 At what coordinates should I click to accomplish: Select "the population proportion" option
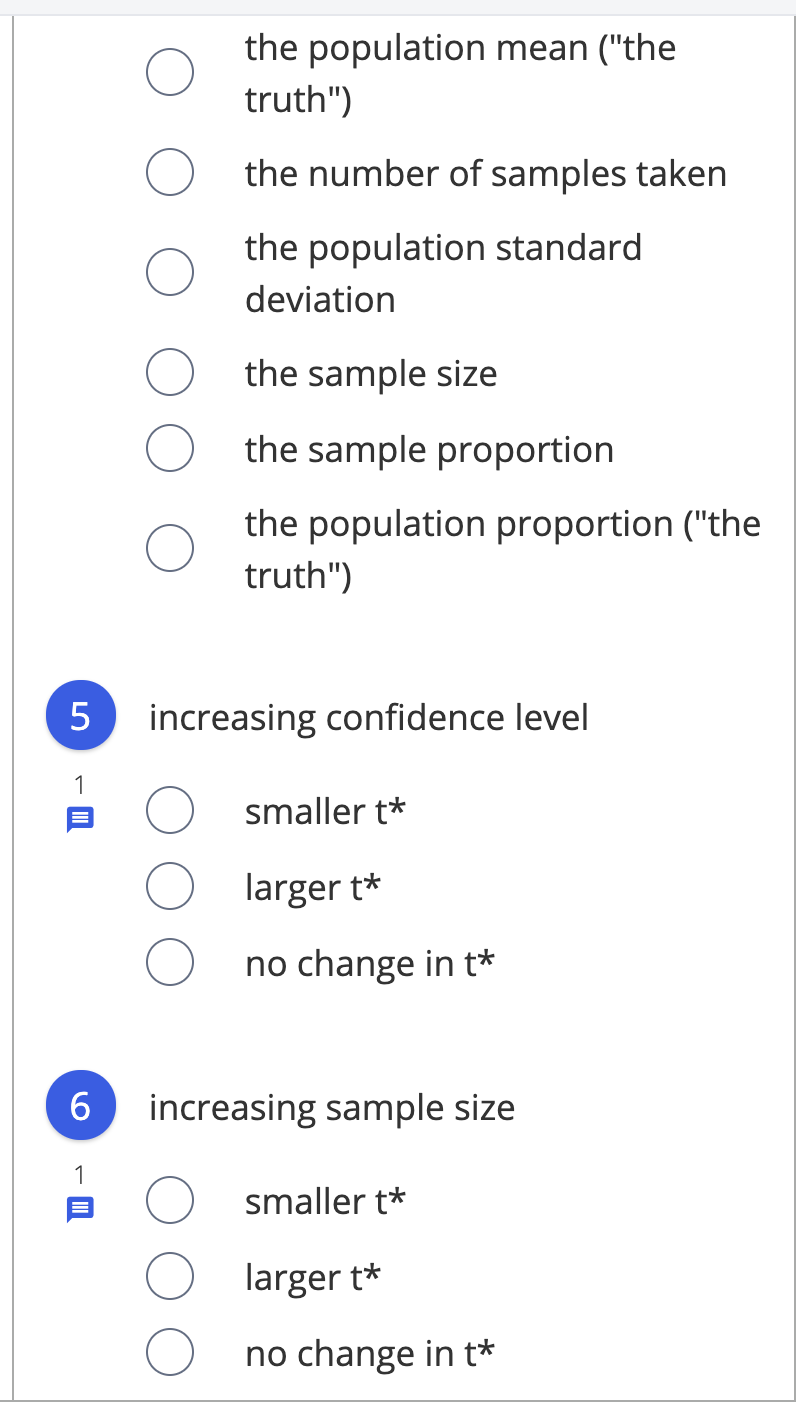(169, 547)
